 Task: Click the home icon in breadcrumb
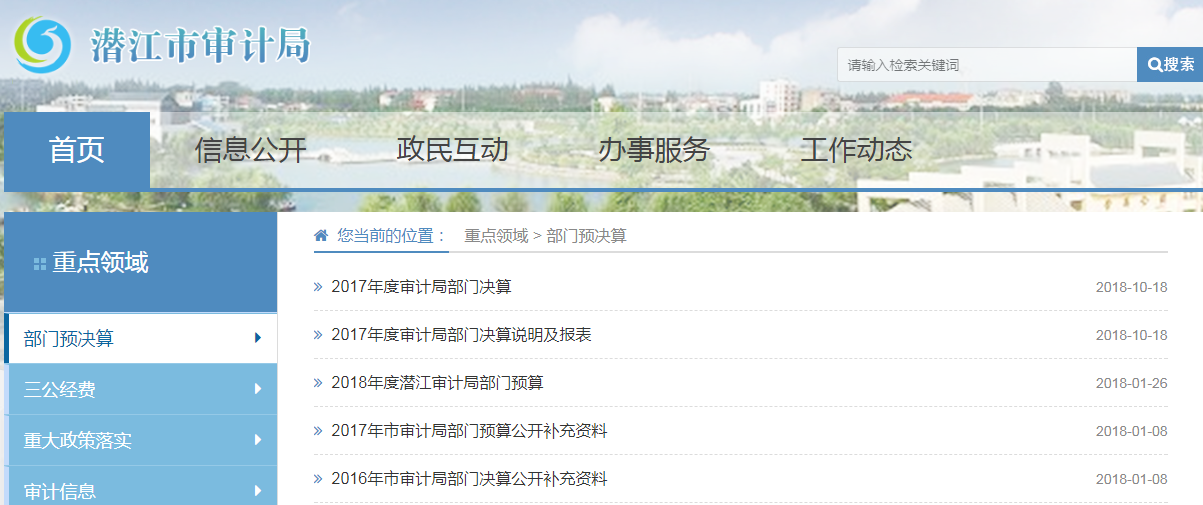click(321, 236)
